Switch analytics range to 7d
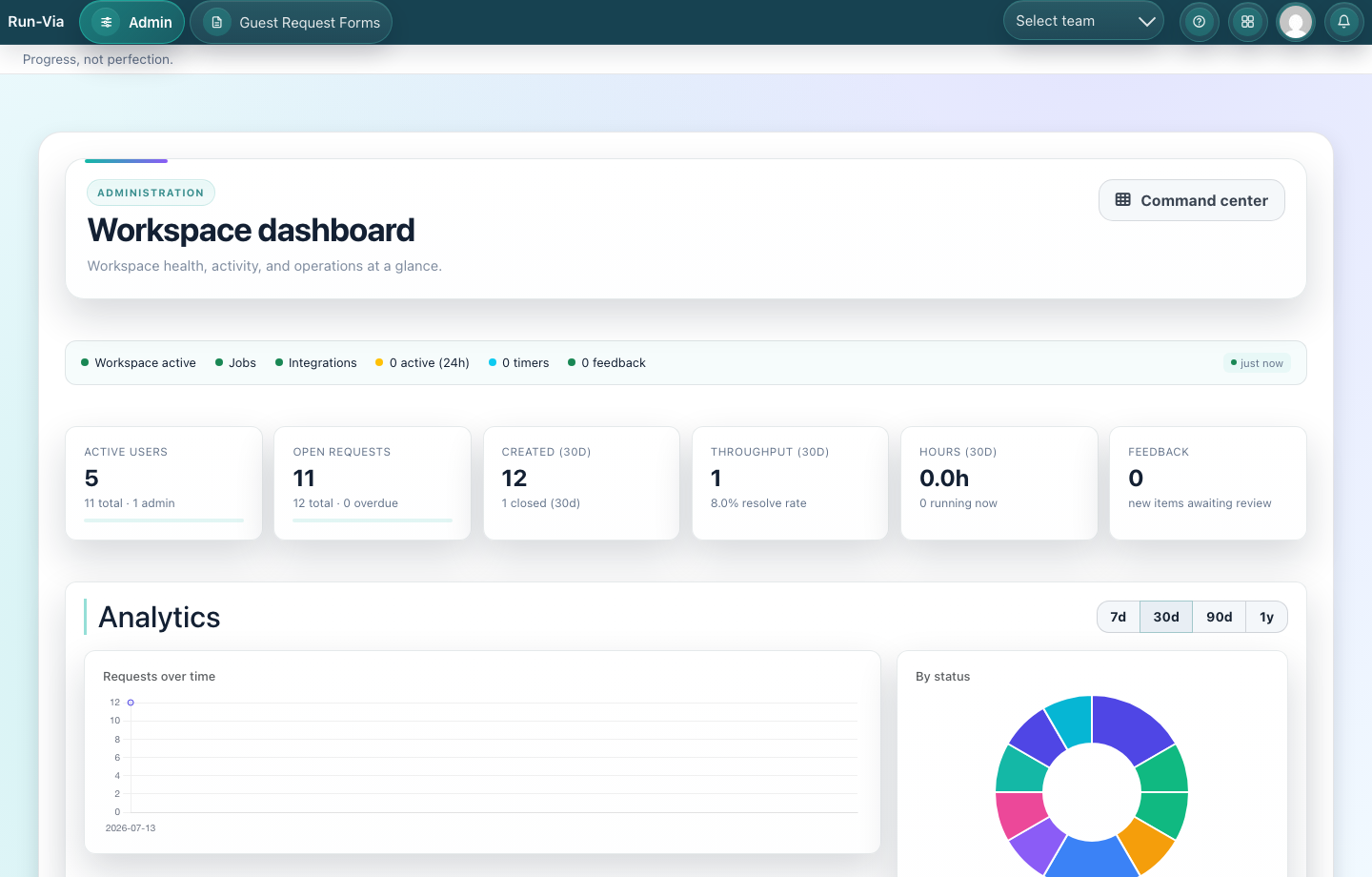This screenshot has height=877, width=1372. [1119, 617]
